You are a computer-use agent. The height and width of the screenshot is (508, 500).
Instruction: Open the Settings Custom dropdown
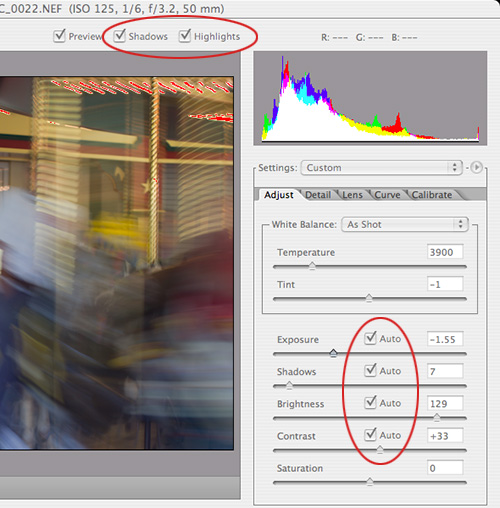[381, 168]
